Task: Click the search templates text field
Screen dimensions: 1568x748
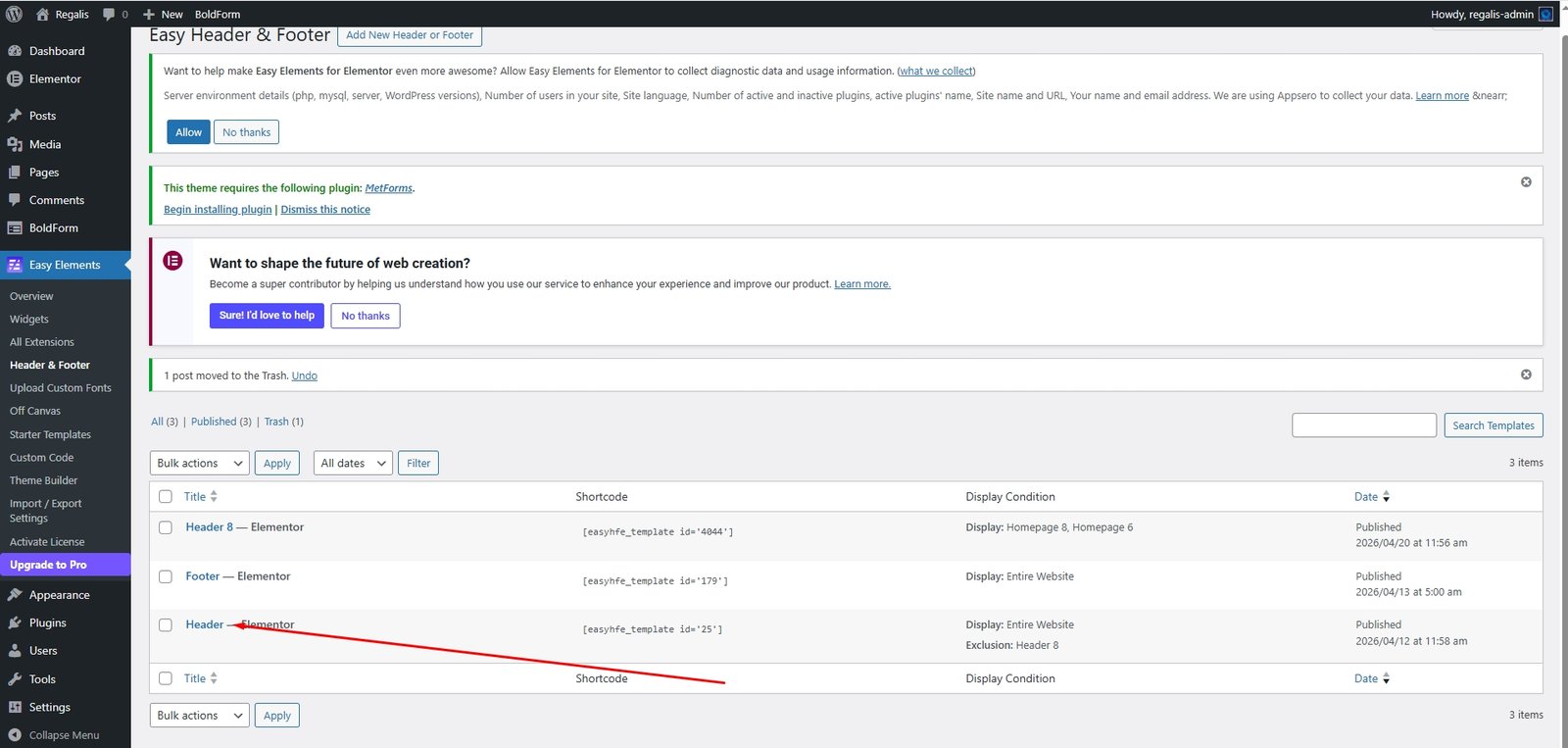Action: coord(1364,425)
